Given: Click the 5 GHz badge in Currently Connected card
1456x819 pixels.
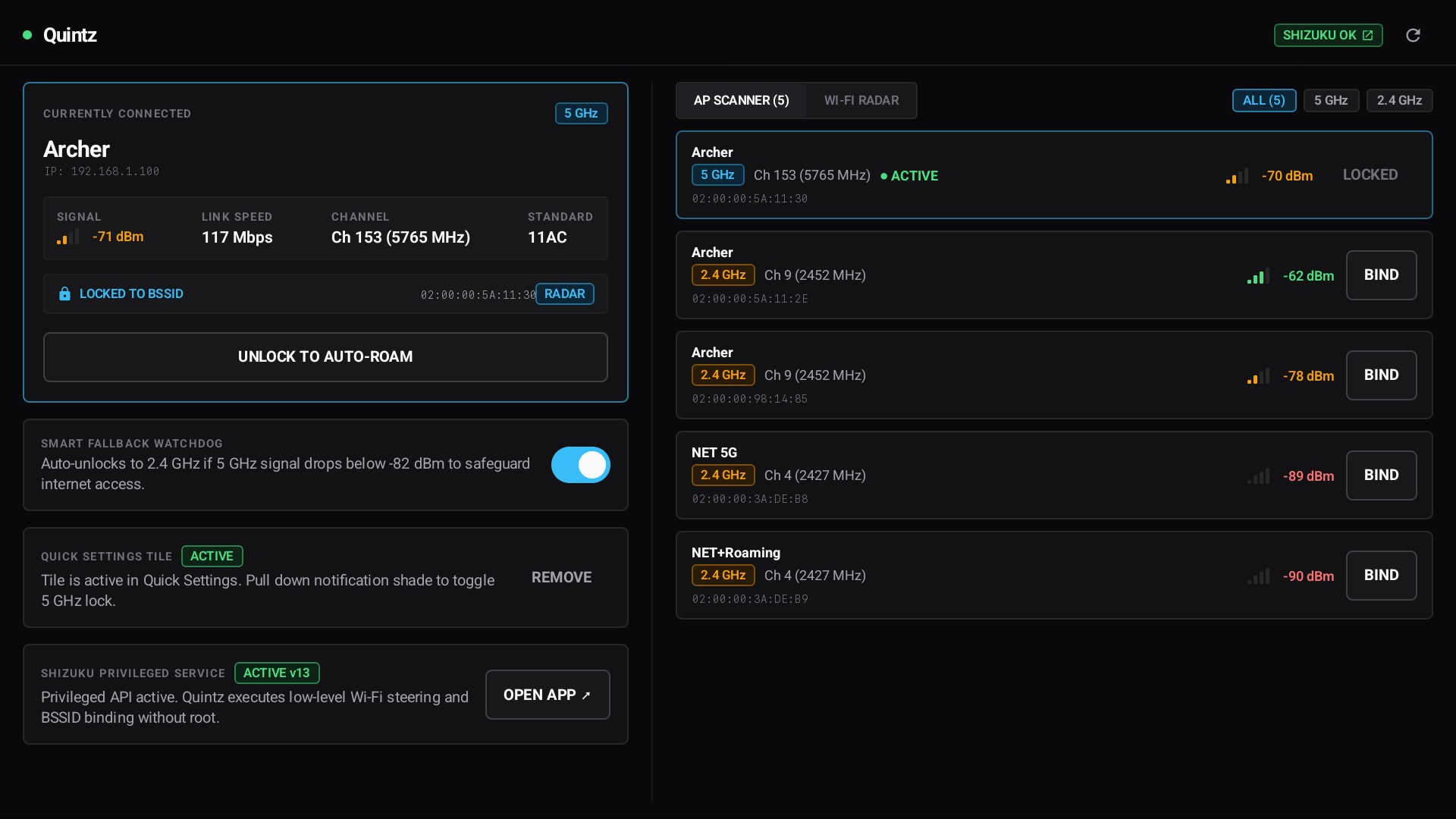Looking at the screenshot, I should 581,113.
